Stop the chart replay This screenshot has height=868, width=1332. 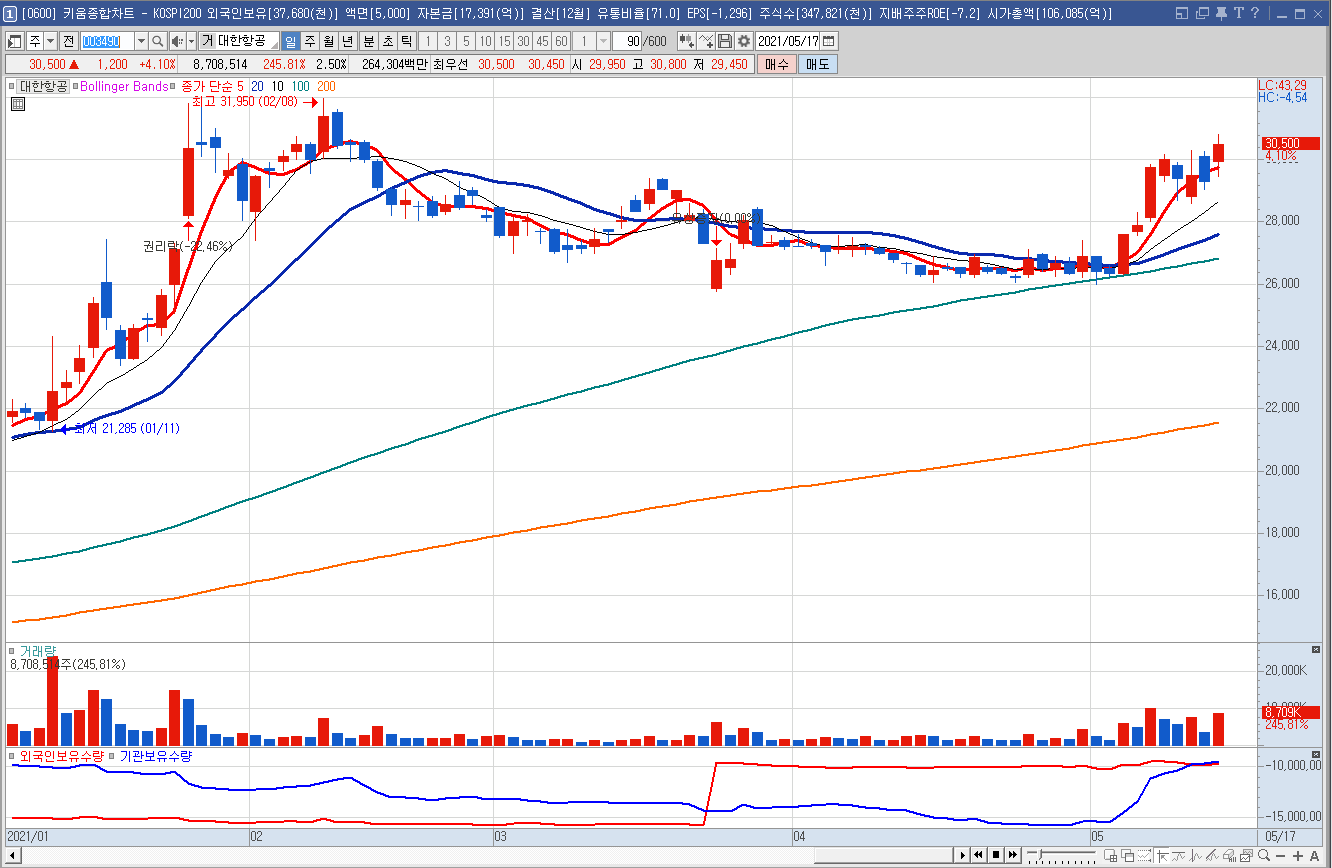[996, 855]
